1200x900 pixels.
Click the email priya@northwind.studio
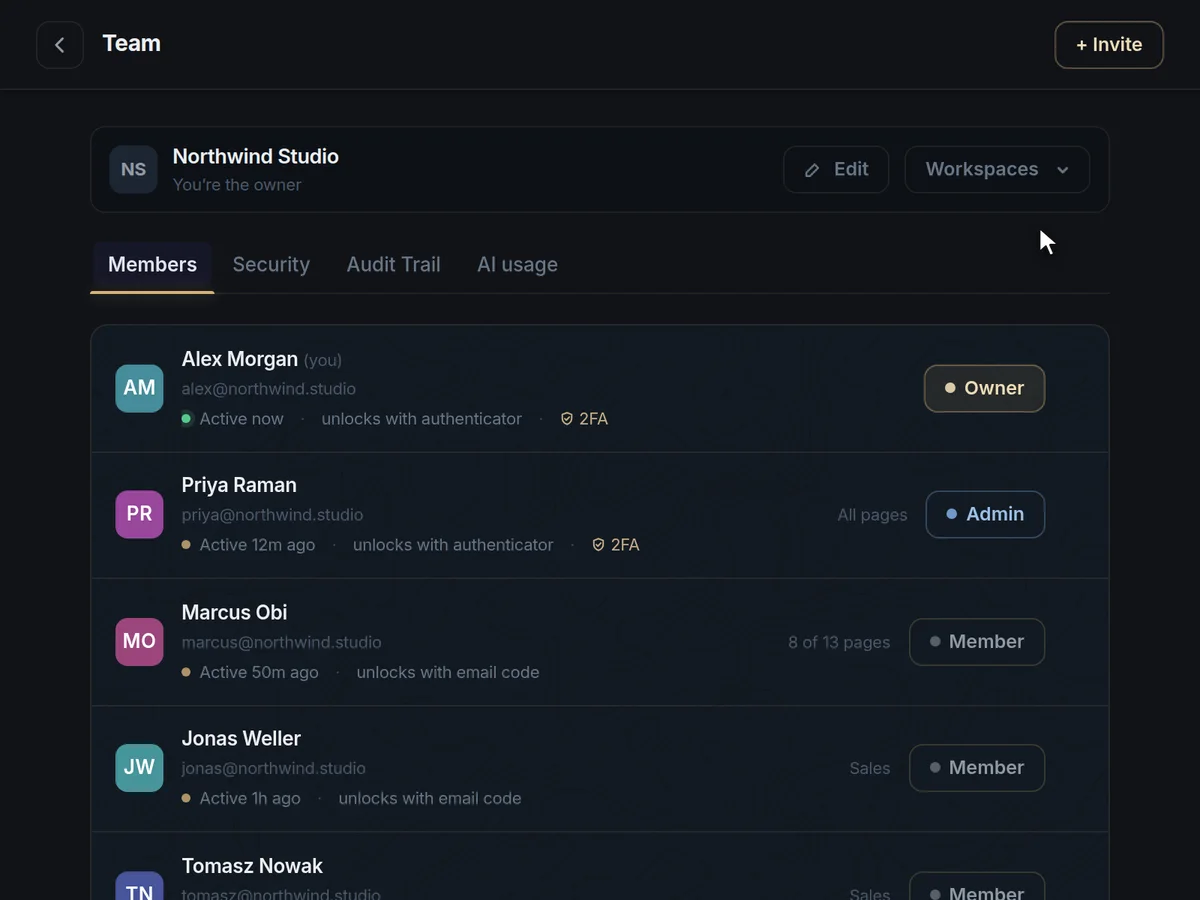coord(272,515)
